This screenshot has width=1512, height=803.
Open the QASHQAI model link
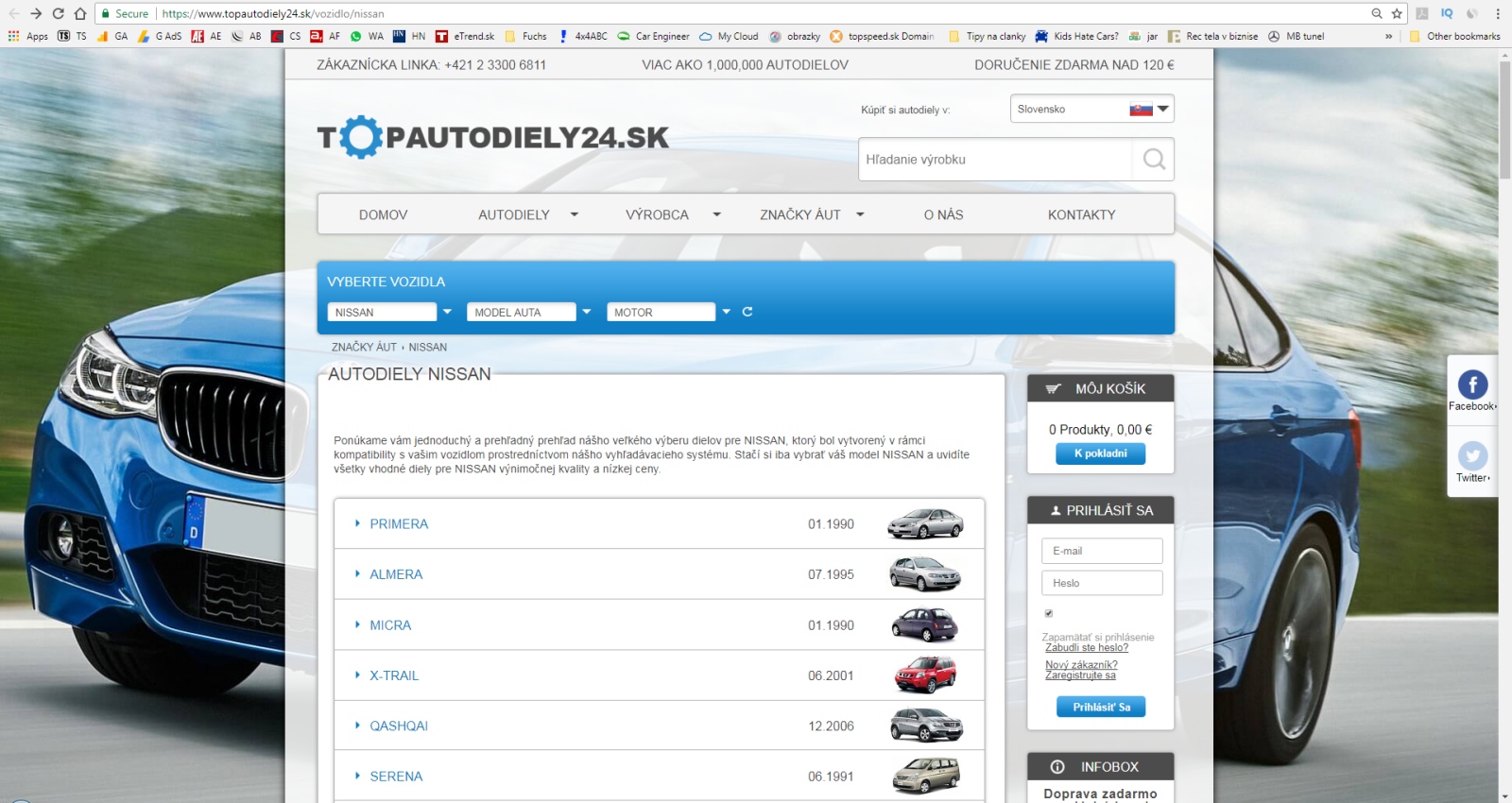pos(399,726)
